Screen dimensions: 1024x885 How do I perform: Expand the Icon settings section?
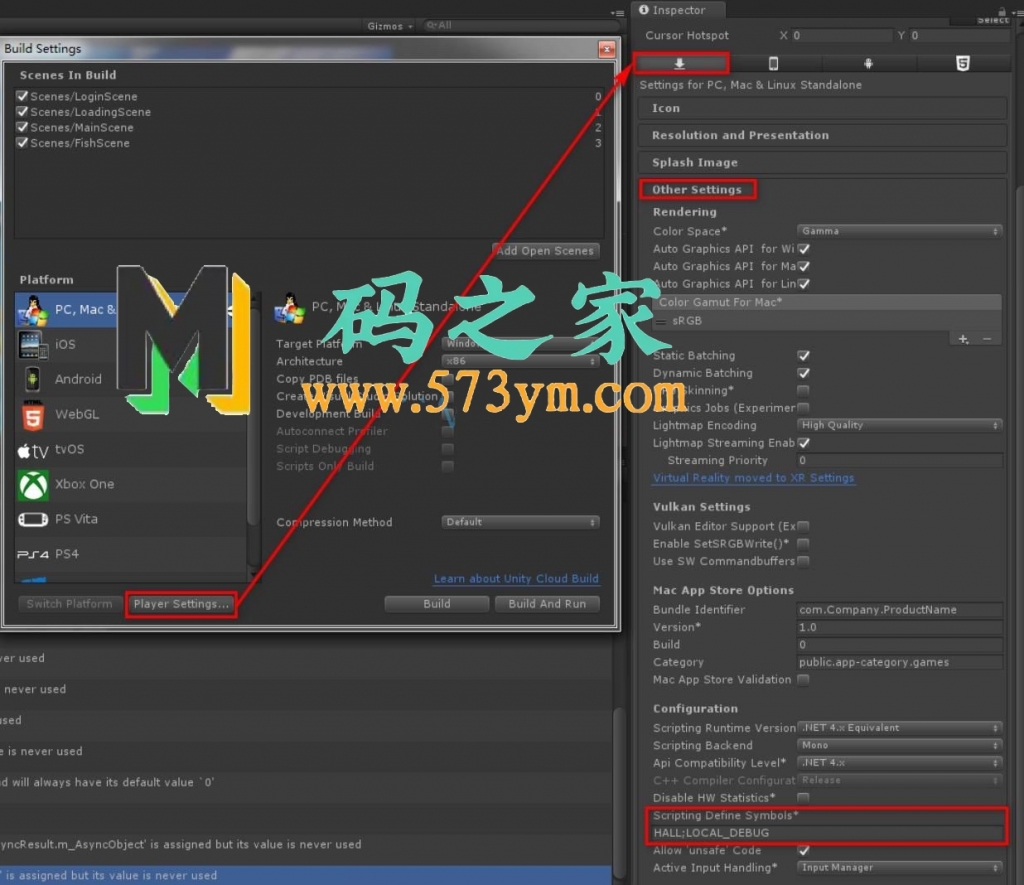click(822, 108)
